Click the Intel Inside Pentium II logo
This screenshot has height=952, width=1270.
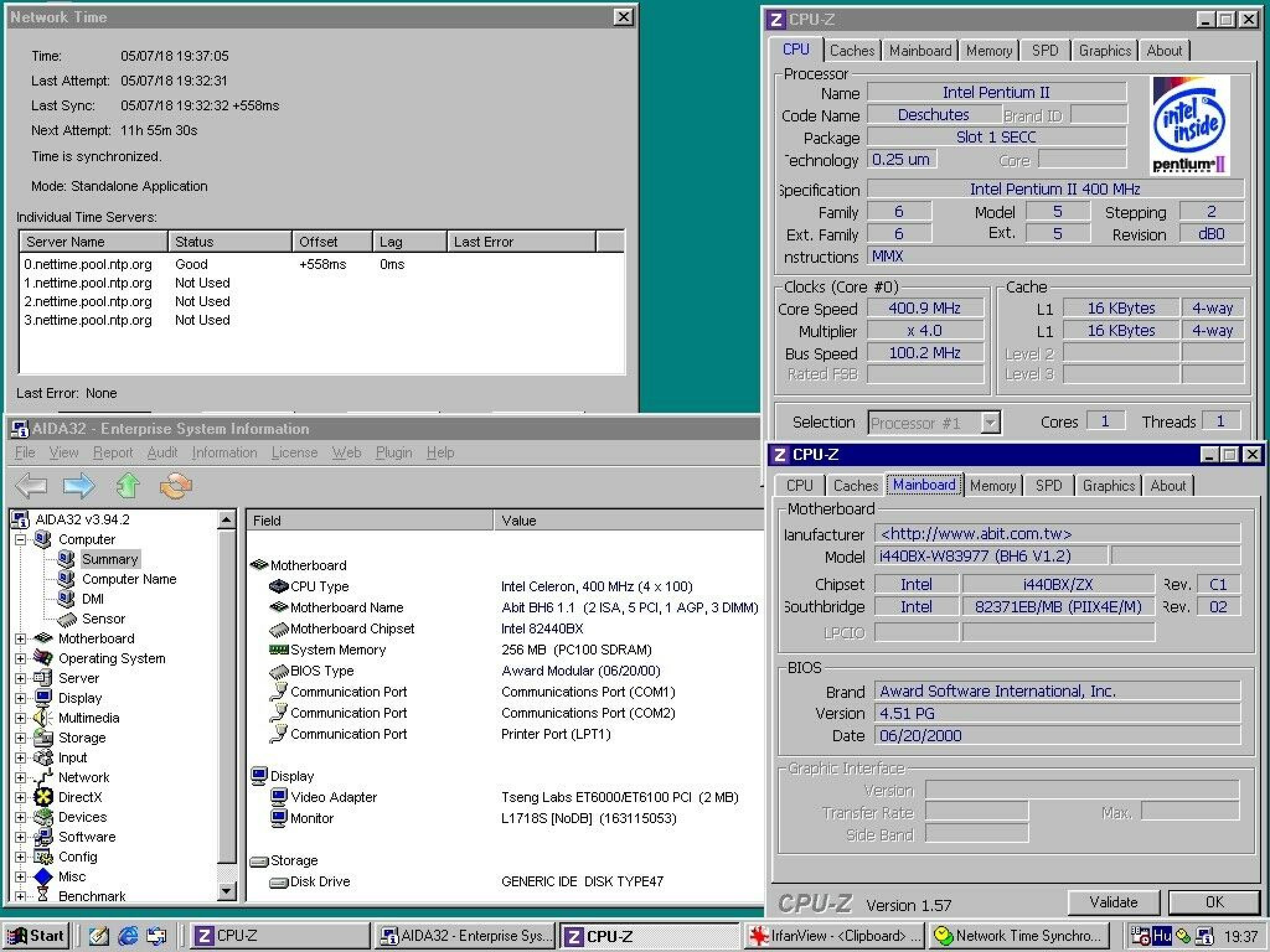point(1190,125)
